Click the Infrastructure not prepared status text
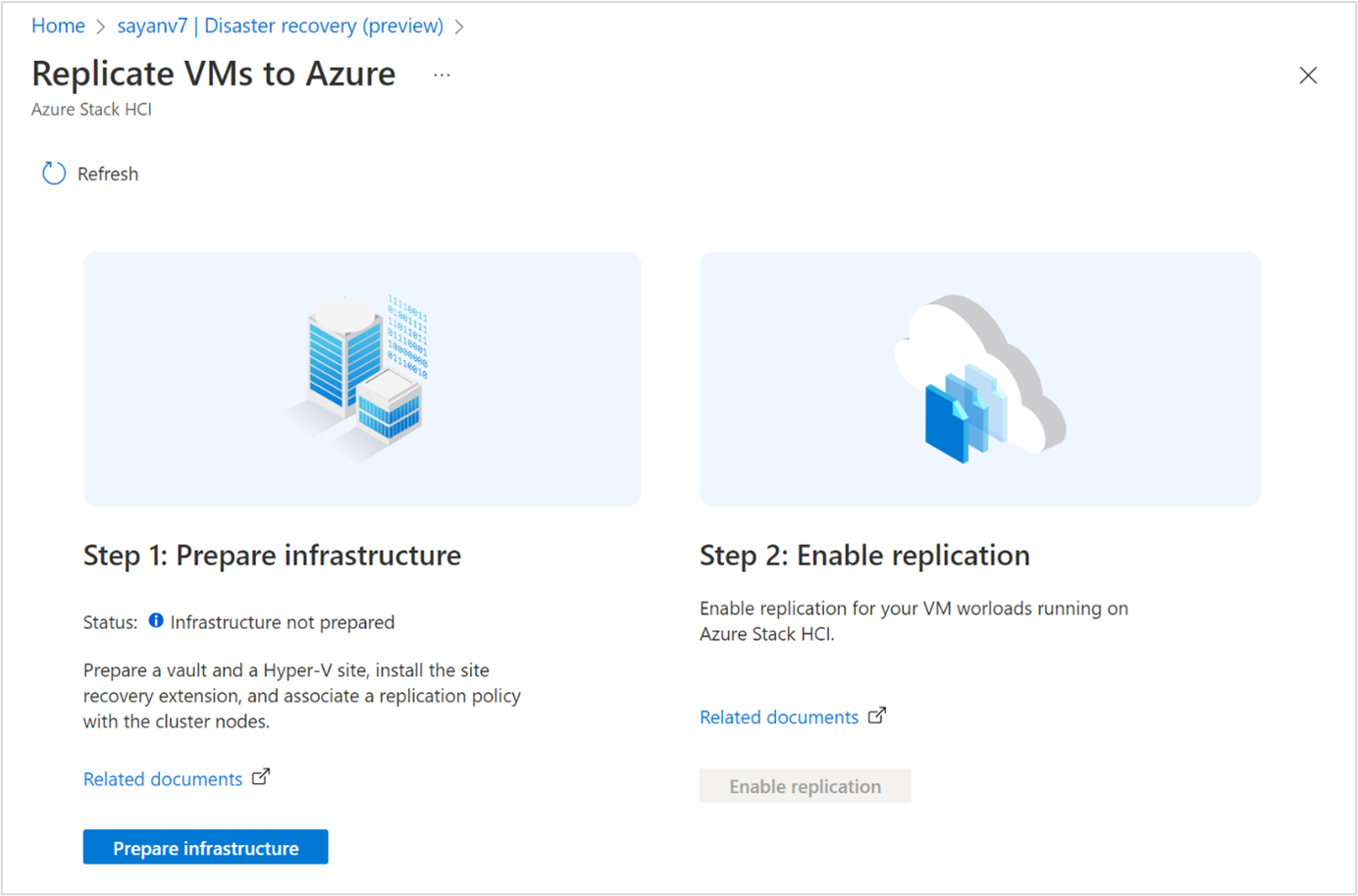Viewport: 1358px width, 896px height. [x=283, y=622]
